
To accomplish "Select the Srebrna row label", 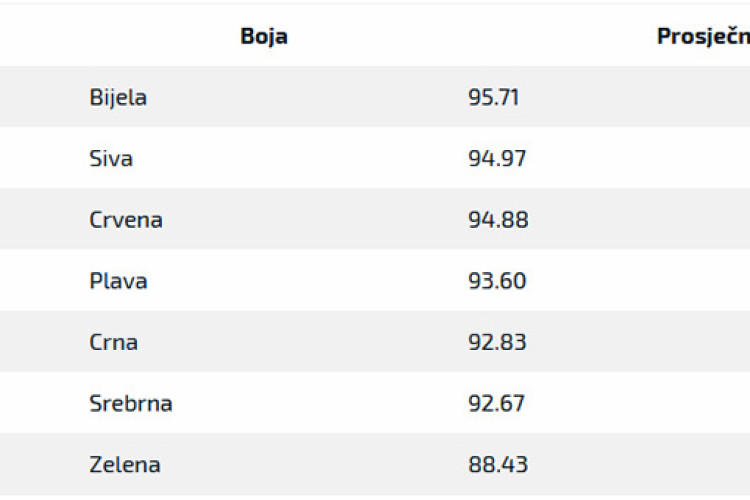I will click(x=131, y=403).
